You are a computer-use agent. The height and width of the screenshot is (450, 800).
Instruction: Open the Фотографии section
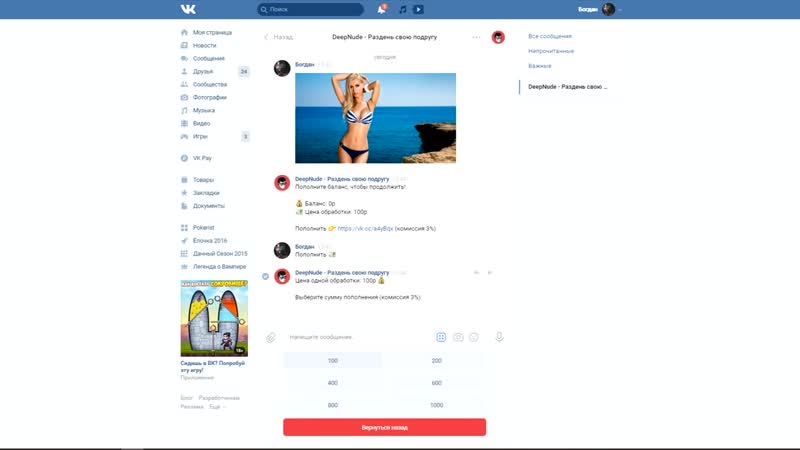(x=210, y=97)
